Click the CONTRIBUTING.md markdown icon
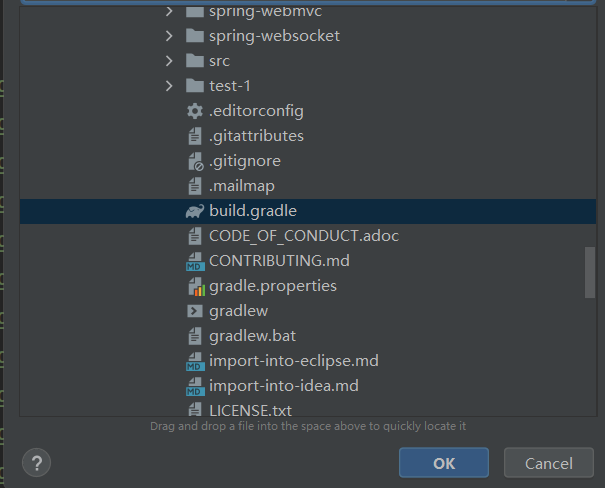This screenshot has height=488, width=605. pos(195,261)
